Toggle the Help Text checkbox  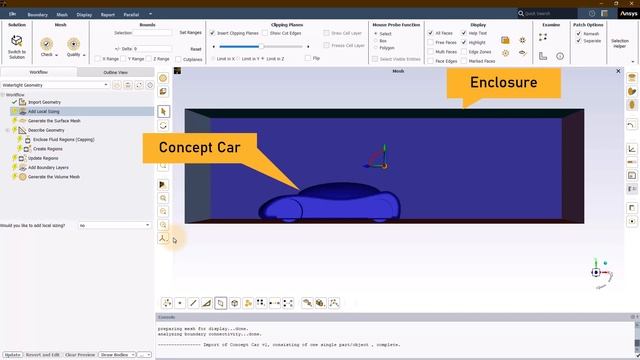464,33
